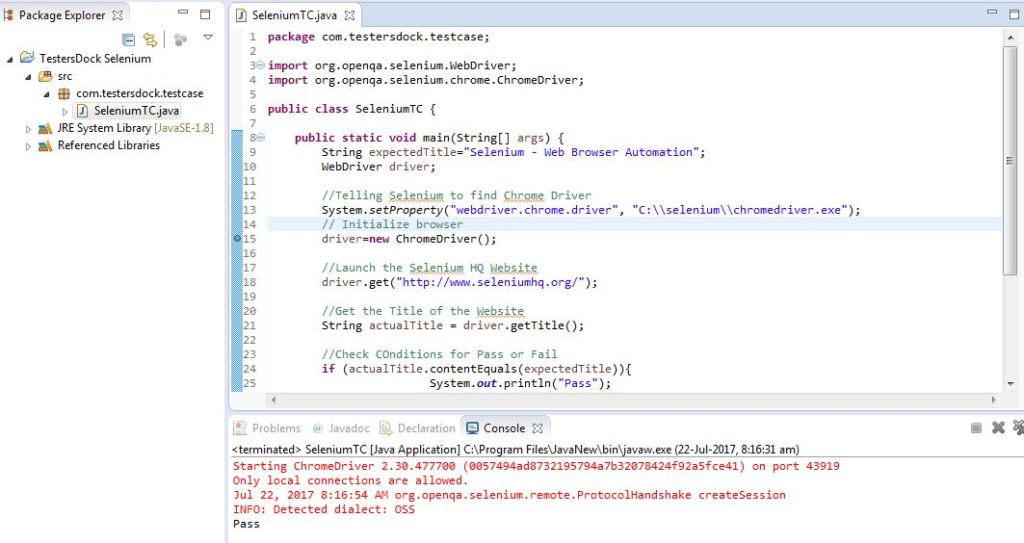Close the Package Explorer view tab
Screen dimensions: 1024x543
117,15
